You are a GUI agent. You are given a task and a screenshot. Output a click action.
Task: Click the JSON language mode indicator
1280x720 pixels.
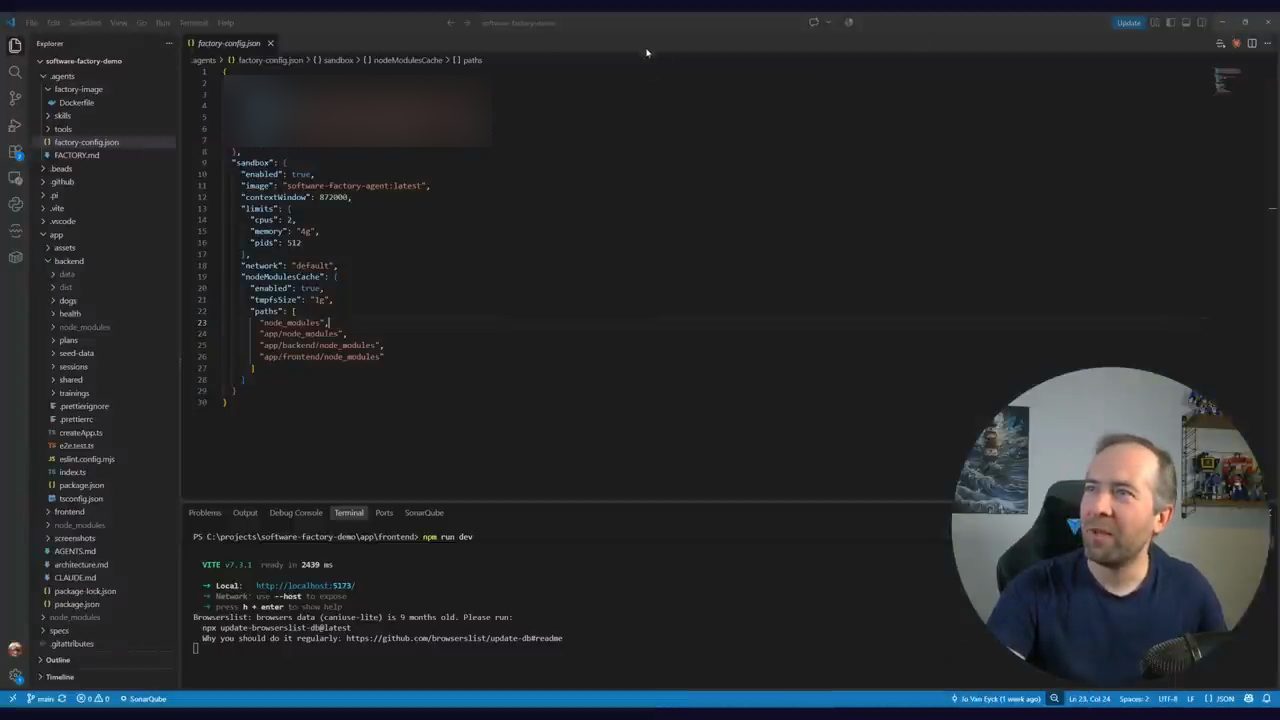point(1219,698)
